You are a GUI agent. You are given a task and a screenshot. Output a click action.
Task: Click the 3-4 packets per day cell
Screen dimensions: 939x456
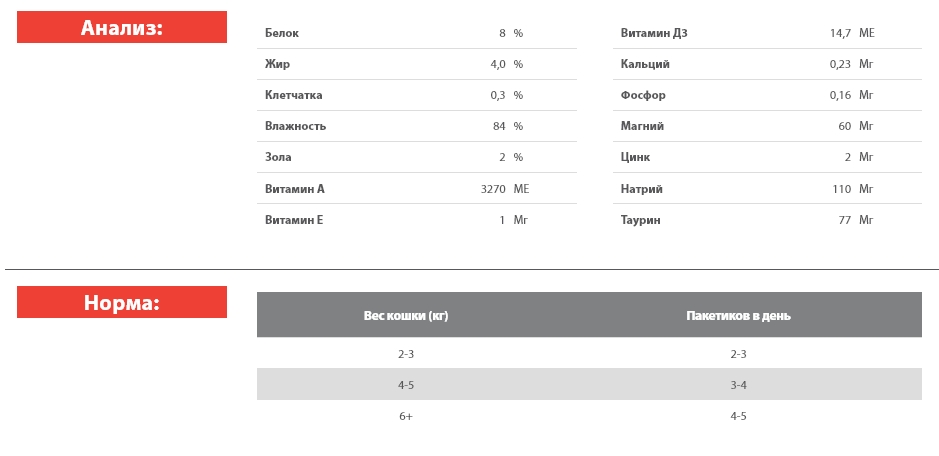738,385
